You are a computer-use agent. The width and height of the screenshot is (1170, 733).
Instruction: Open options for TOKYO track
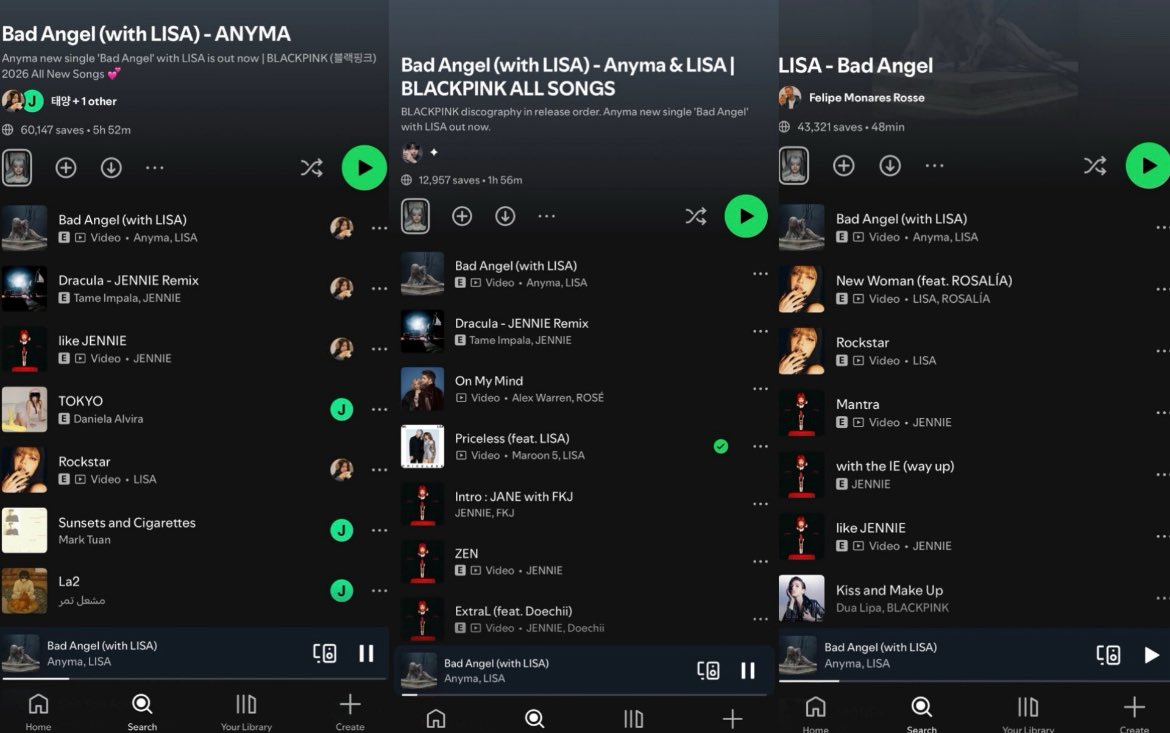[x=379, y=410]
